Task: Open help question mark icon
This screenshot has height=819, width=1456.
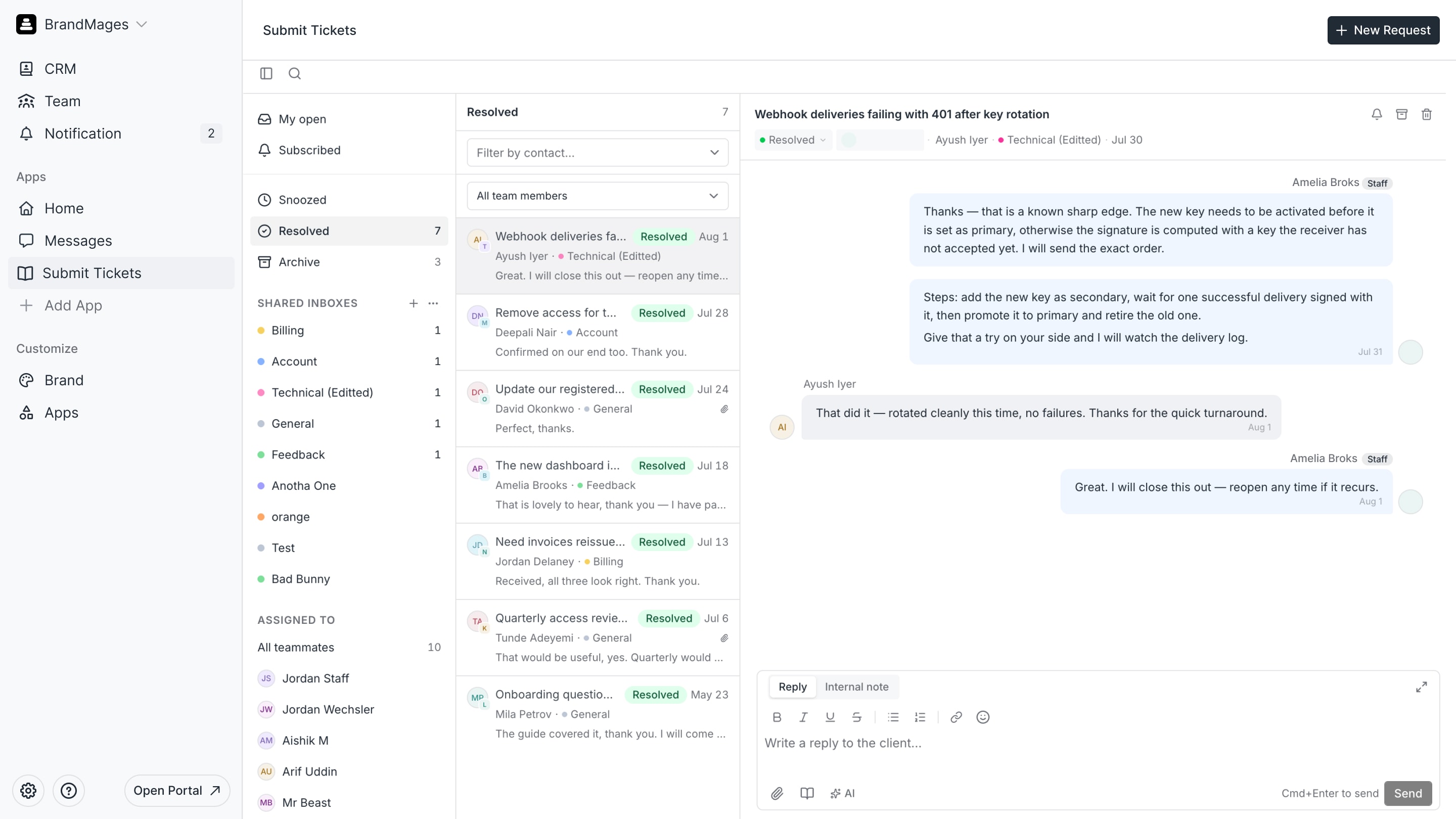Action: [69, 791]
